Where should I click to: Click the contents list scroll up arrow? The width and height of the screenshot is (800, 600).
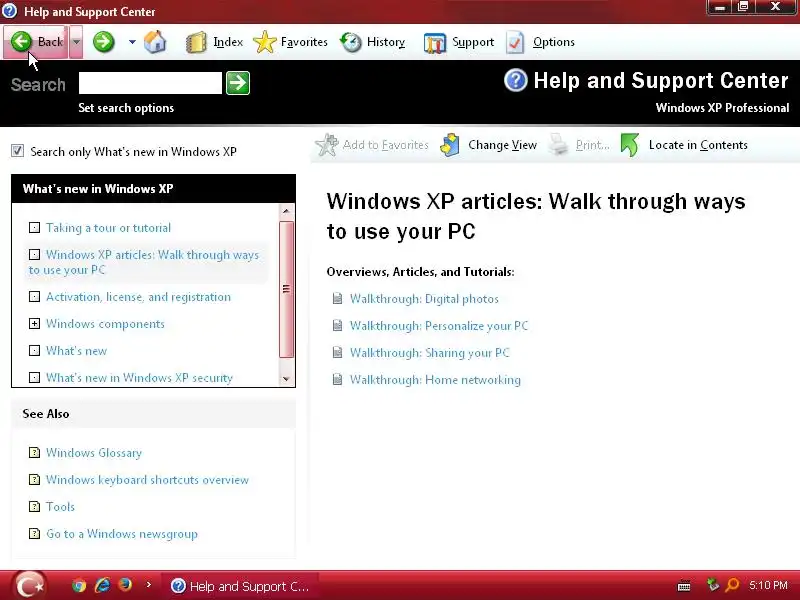(286, 211)
